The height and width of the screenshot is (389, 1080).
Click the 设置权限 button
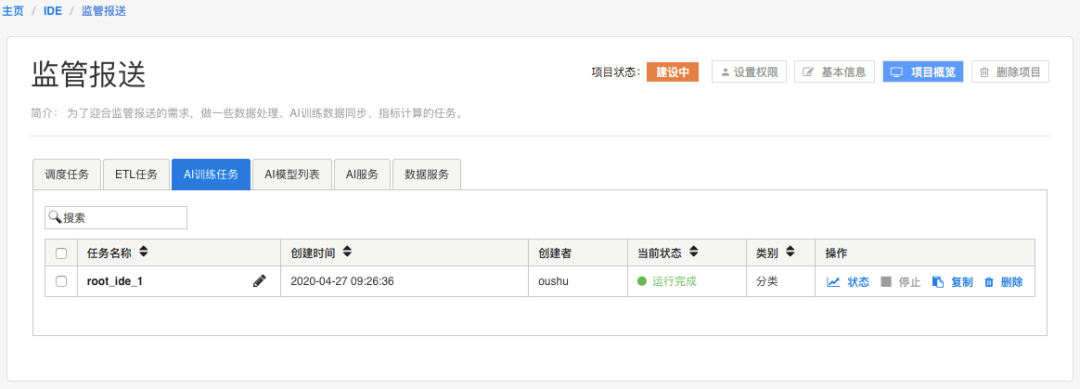(x=749, y=72)
